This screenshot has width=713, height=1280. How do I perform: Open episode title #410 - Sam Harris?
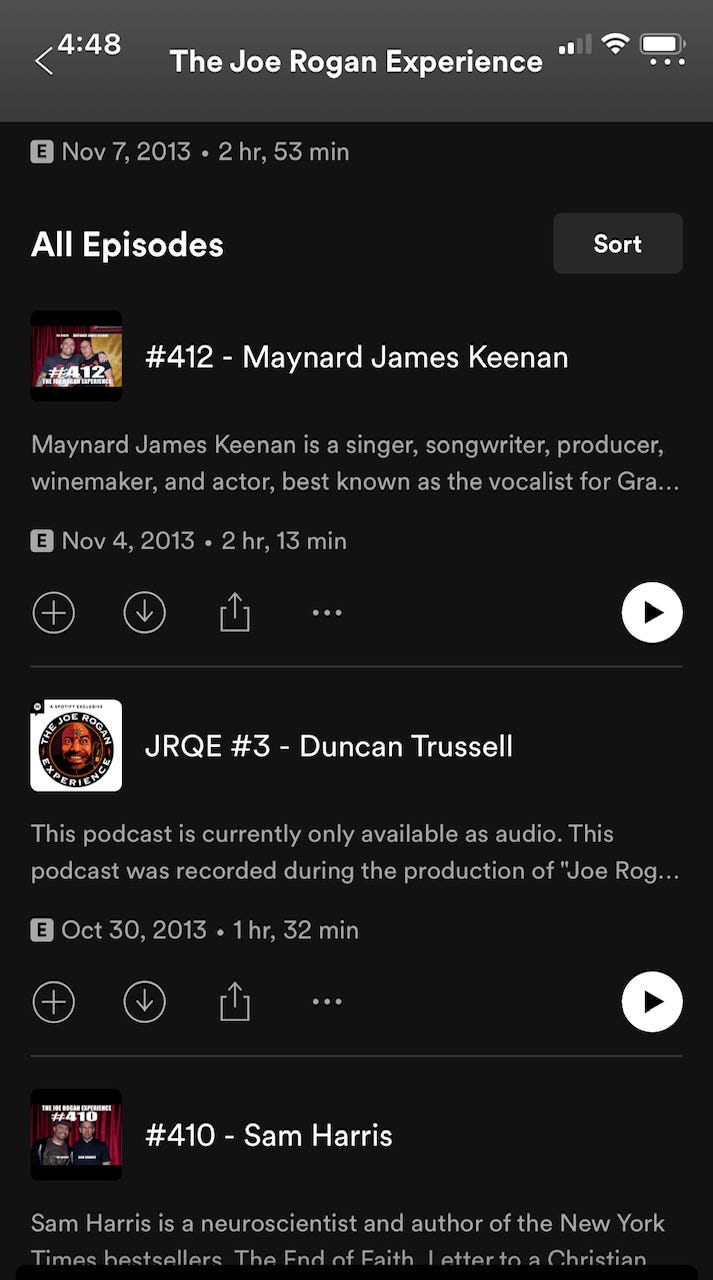269,1135
